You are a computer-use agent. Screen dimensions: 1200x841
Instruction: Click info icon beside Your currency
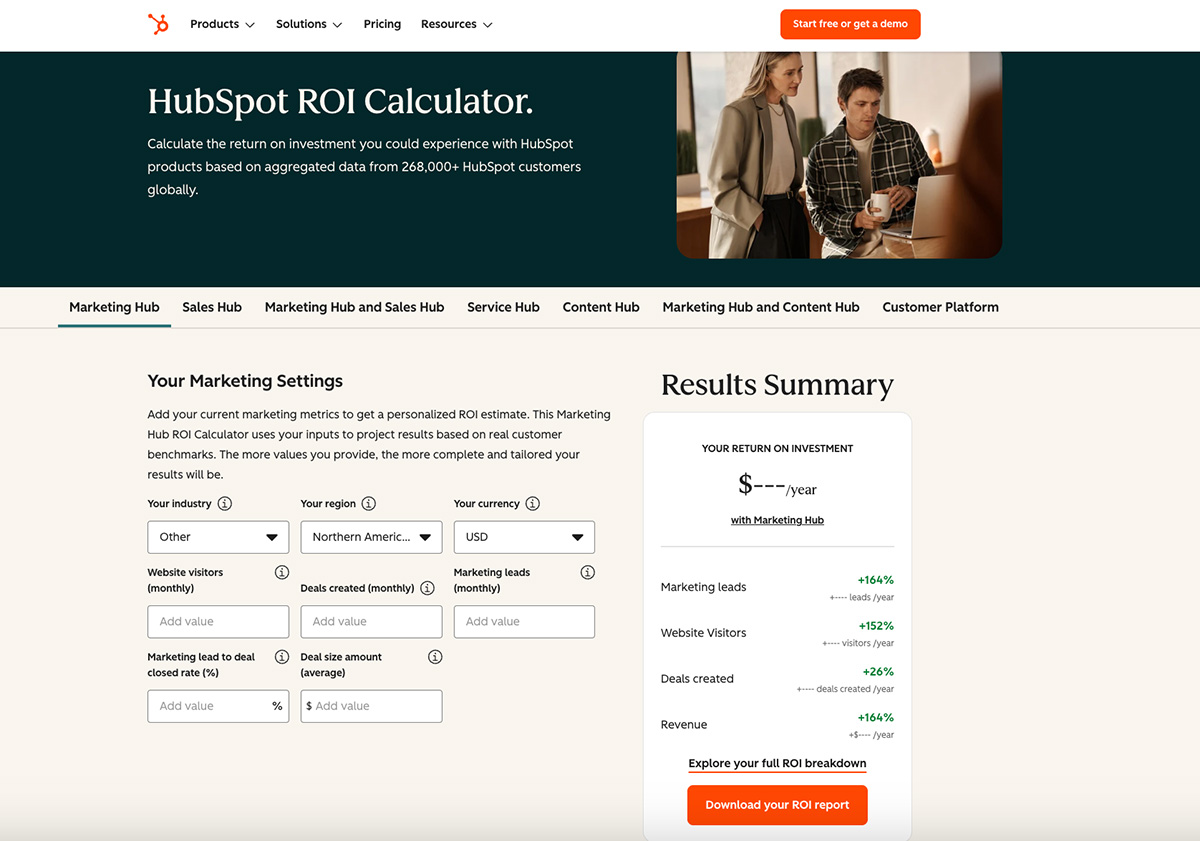click(533, 504)
